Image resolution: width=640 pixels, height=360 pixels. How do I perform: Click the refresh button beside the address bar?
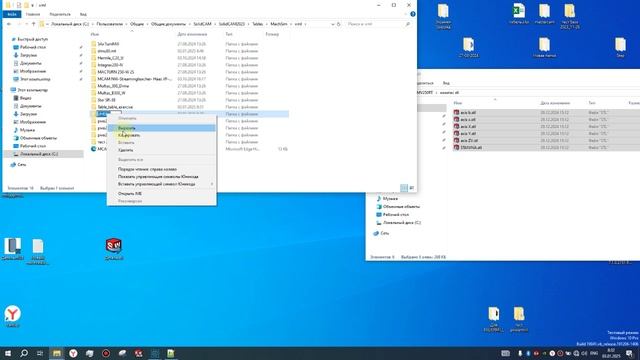tap(338, 24)
